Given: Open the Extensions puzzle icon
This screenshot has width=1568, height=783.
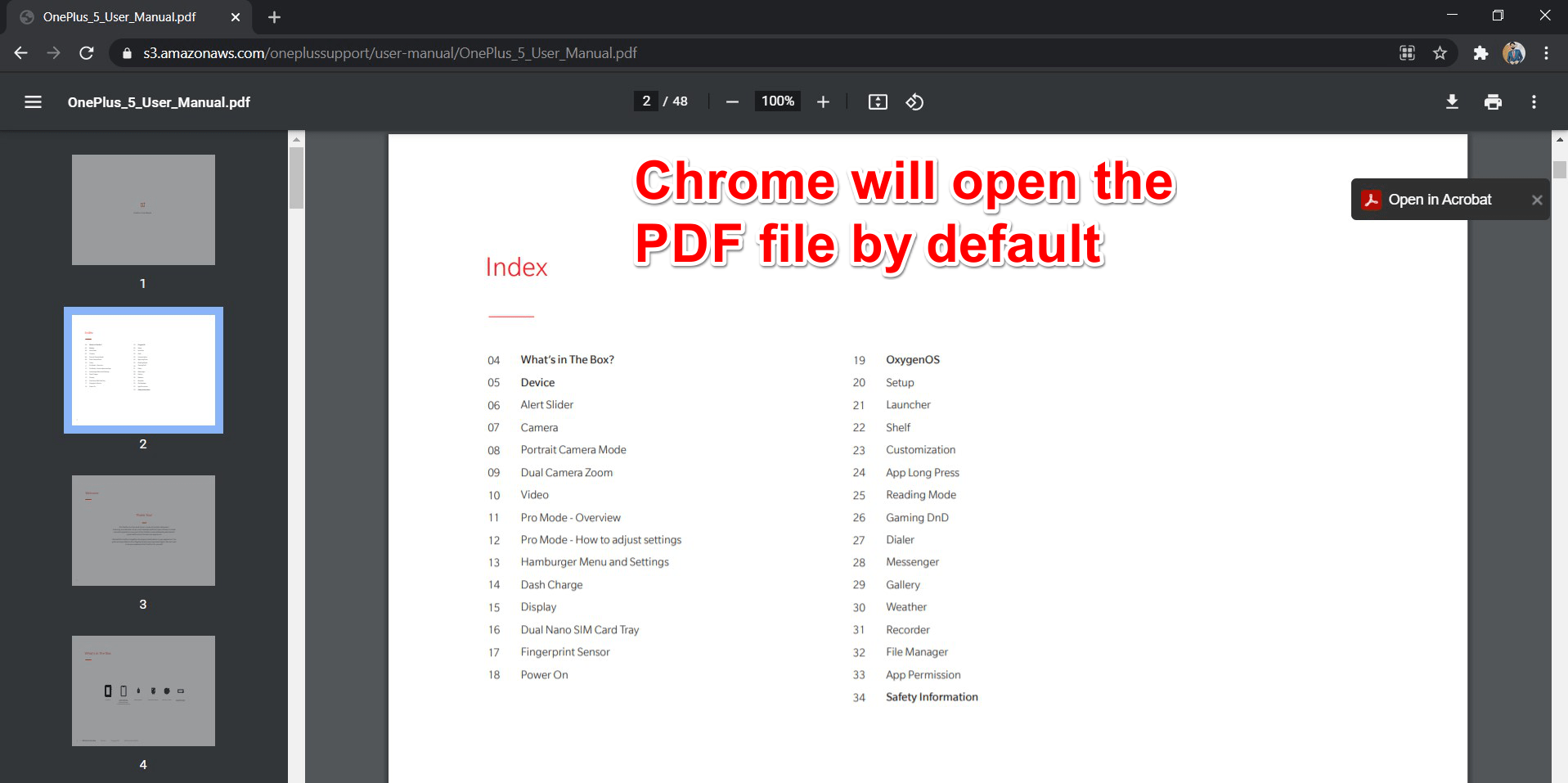Looking at the screenshot, I should coord(1480,53).
